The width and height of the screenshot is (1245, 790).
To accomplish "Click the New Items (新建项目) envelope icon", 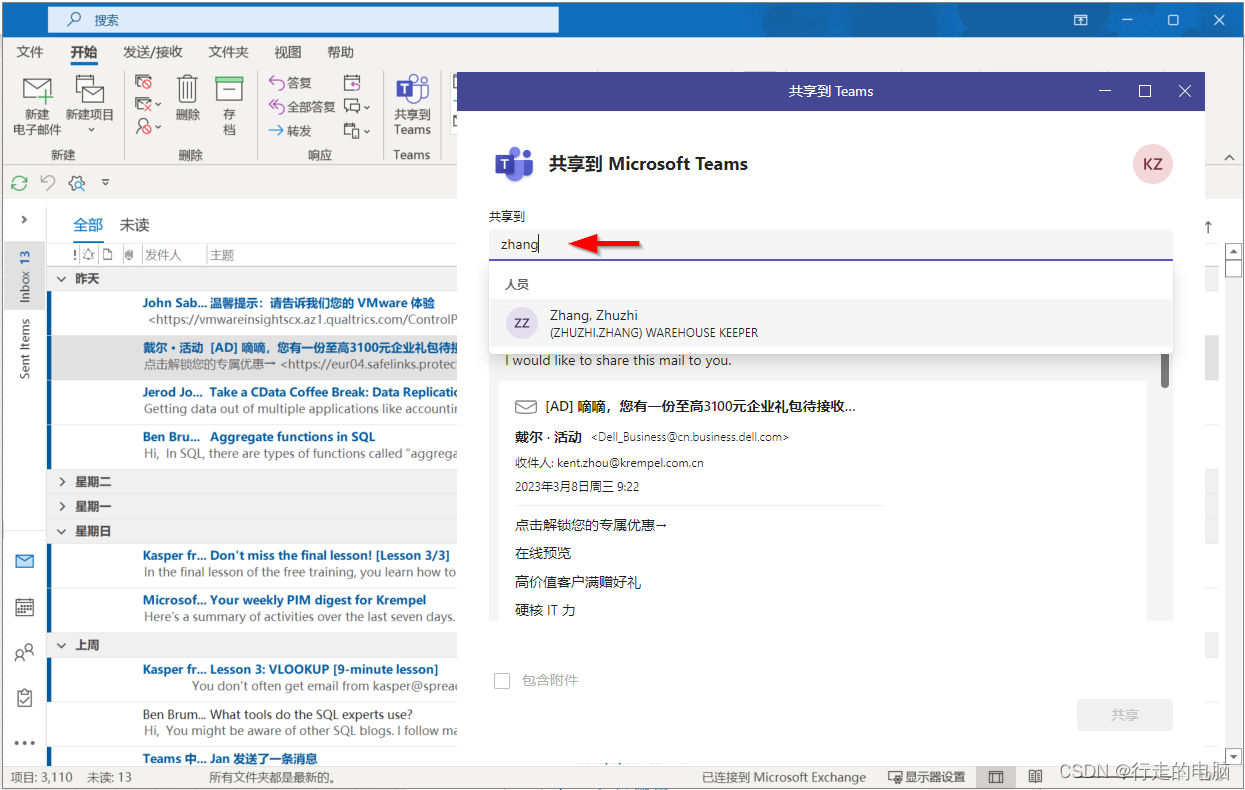I will click(x=89, y=90).
